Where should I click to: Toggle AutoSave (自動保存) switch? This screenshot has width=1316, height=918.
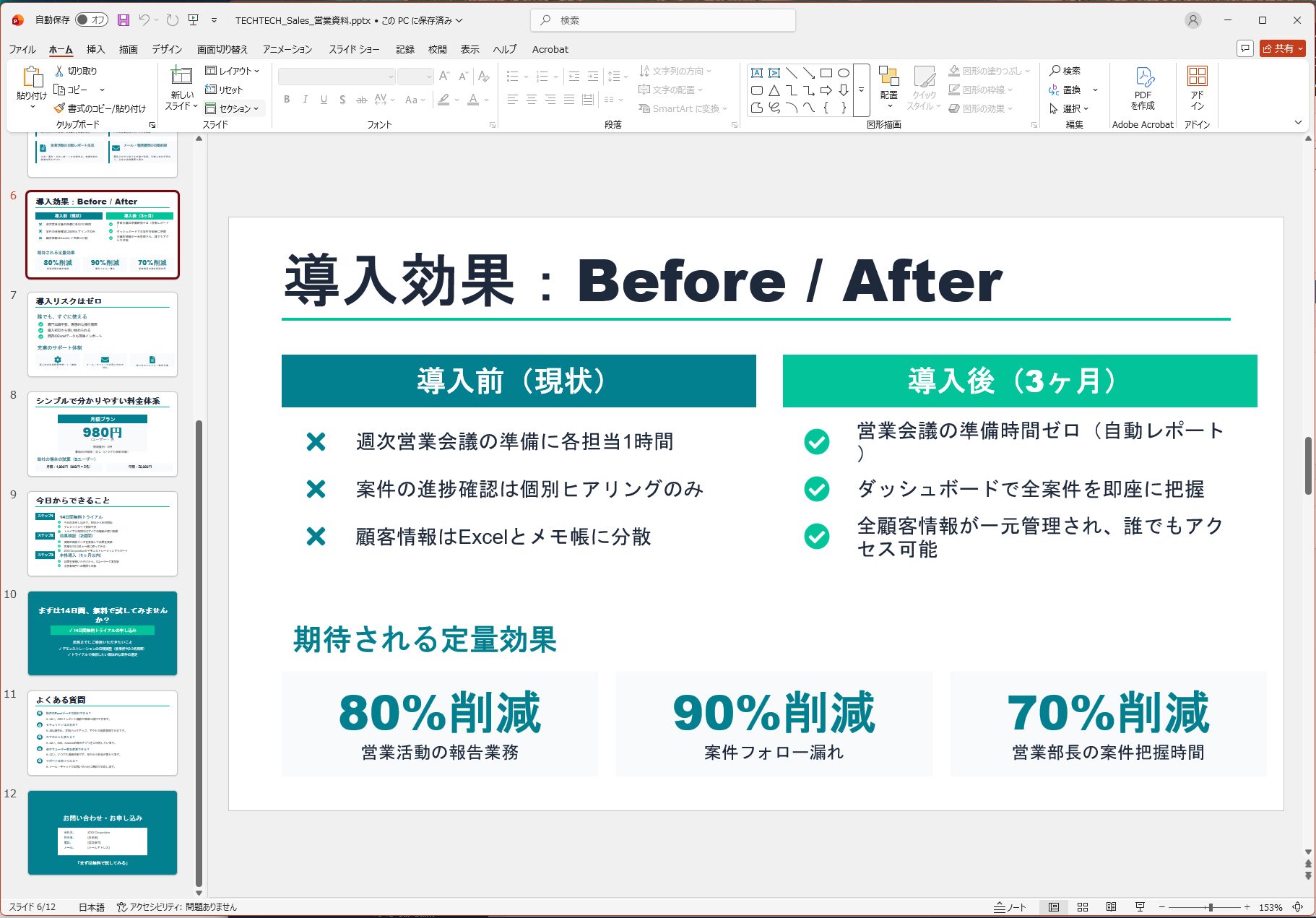tap(92, 20)
